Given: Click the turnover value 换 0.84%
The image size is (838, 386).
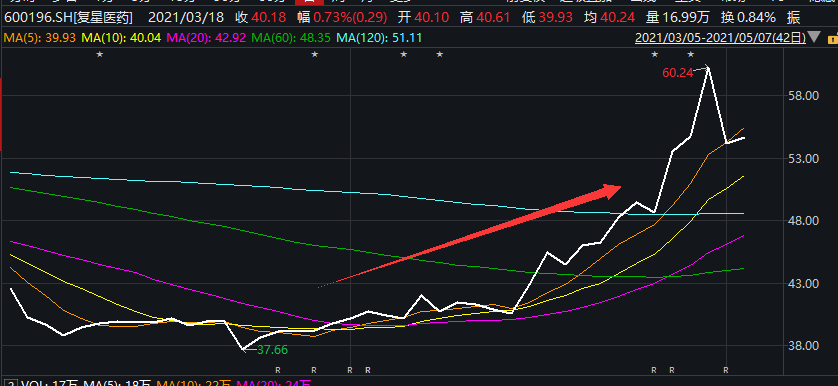Looking at the screenshot, I should click(747, 18).
